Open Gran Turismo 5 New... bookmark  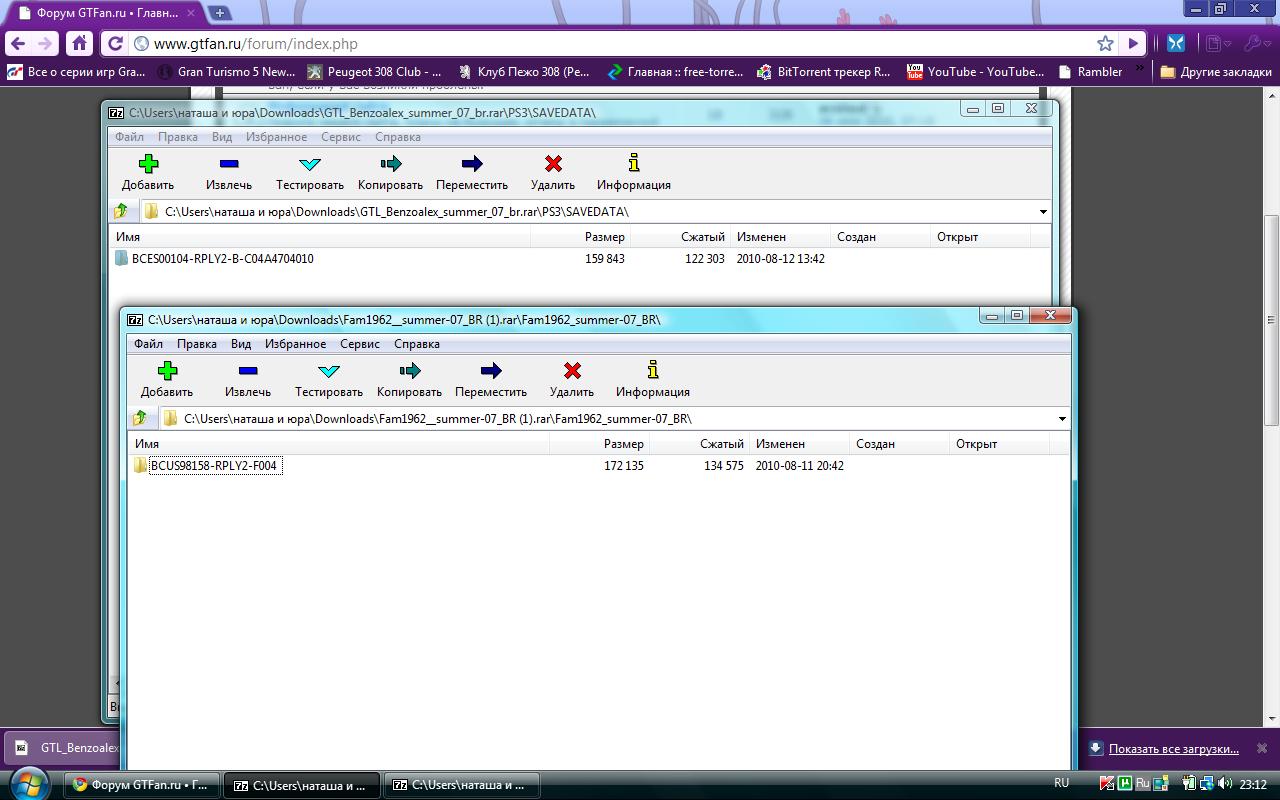pyautogui.click(x=226, y=71)
